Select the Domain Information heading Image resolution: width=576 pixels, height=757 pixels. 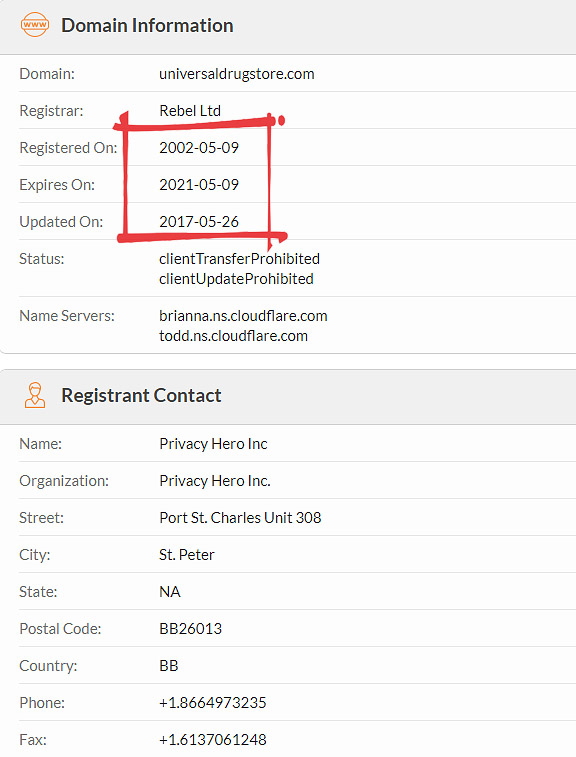click(147, 26)
